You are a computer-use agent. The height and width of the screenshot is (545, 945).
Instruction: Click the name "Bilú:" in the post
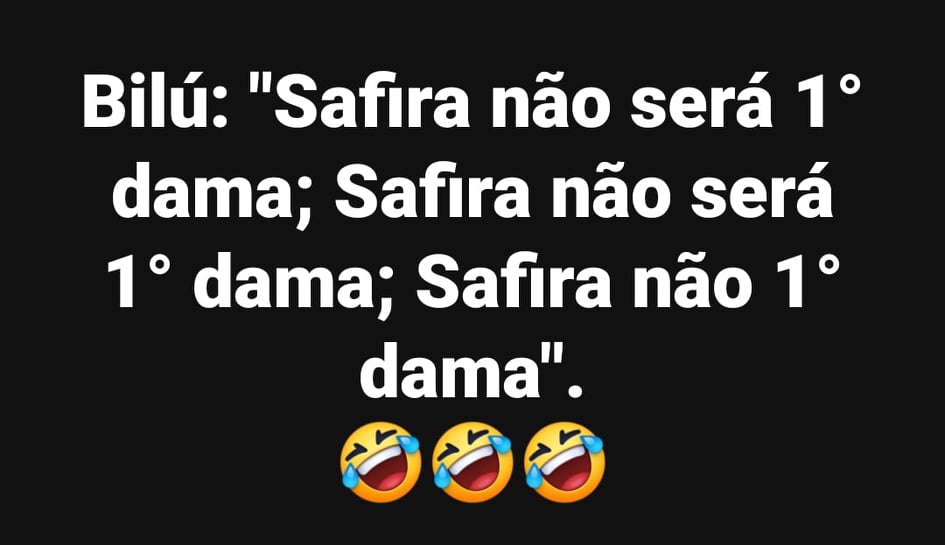pos(155,103)
